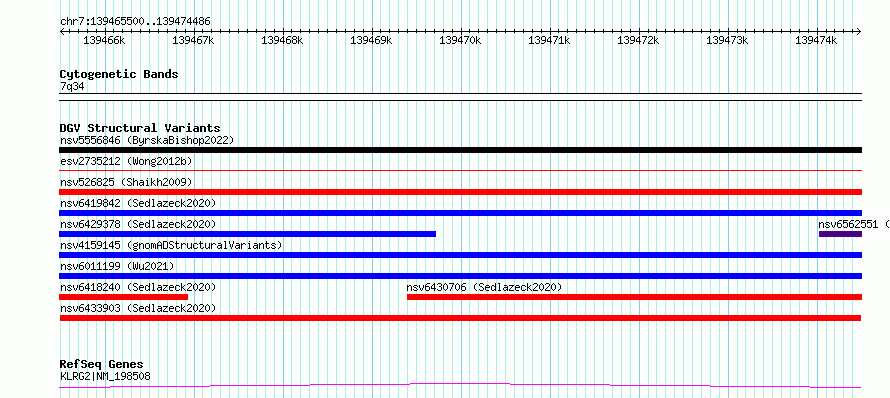
Task: Select the purple nsv6562551 variant bar
Action: tap(840, 234)
